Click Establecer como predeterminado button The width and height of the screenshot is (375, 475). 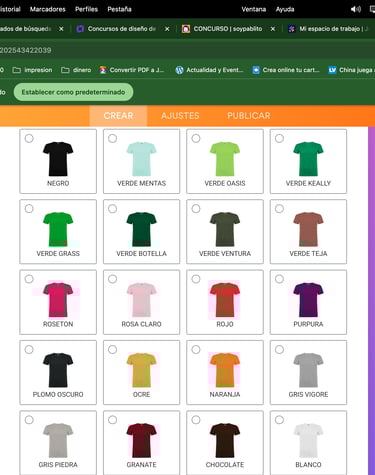(x=73, y=92)
